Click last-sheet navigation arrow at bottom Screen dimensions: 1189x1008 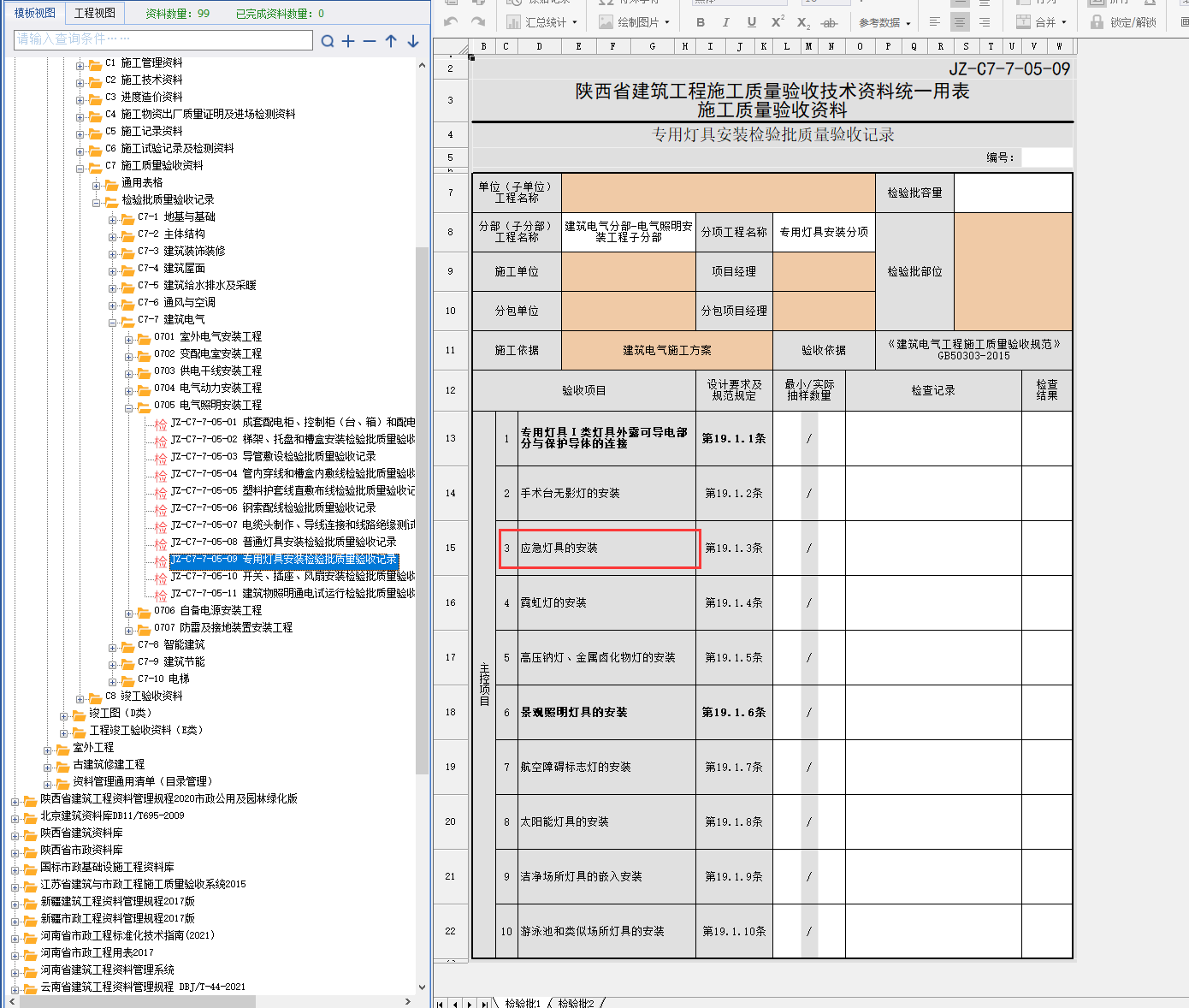pos(485,1004)
